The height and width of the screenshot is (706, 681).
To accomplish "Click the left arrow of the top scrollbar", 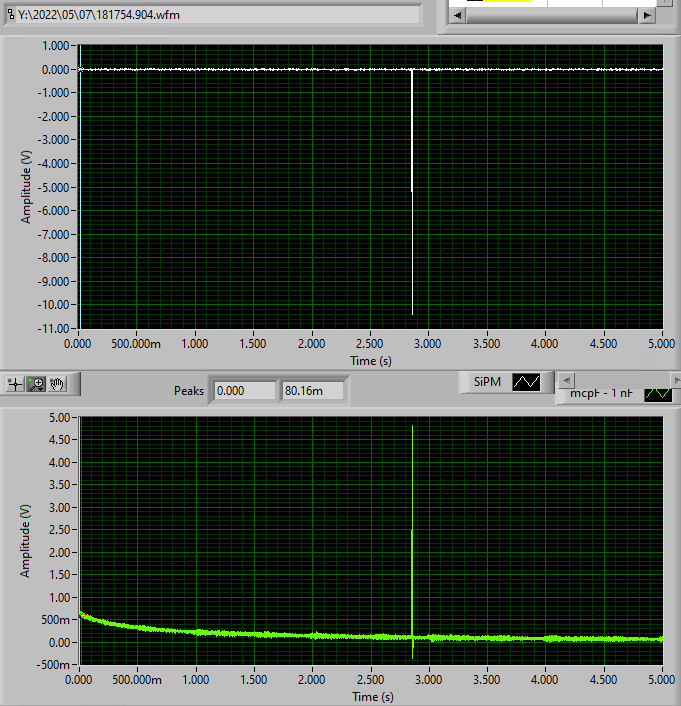I will (x=458, y=15).
